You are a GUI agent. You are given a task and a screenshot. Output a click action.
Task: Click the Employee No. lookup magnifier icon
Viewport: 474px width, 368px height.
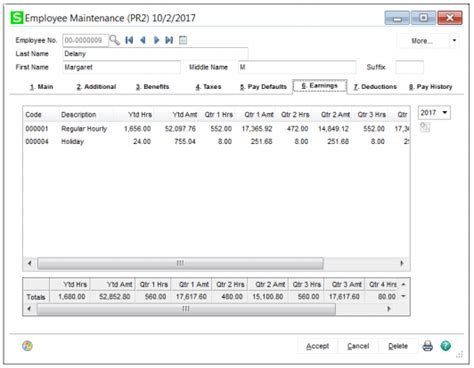(115, 40)
